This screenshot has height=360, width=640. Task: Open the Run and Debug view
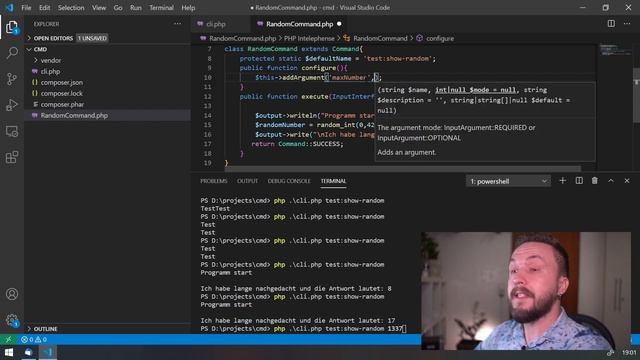pos(12,105)
